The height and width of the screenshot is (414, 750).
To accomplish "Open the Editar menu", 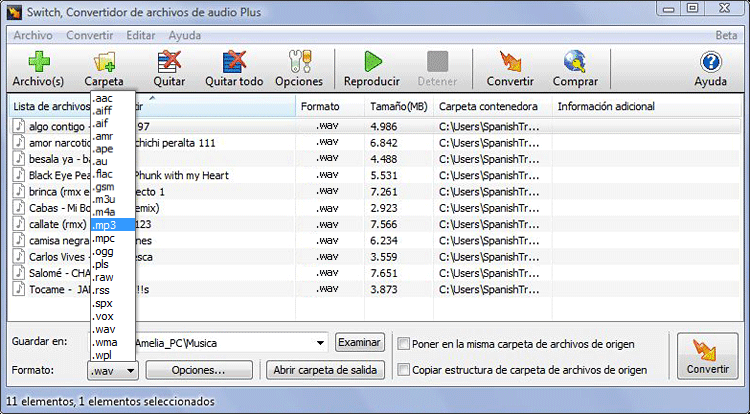I will coord(141,35).
